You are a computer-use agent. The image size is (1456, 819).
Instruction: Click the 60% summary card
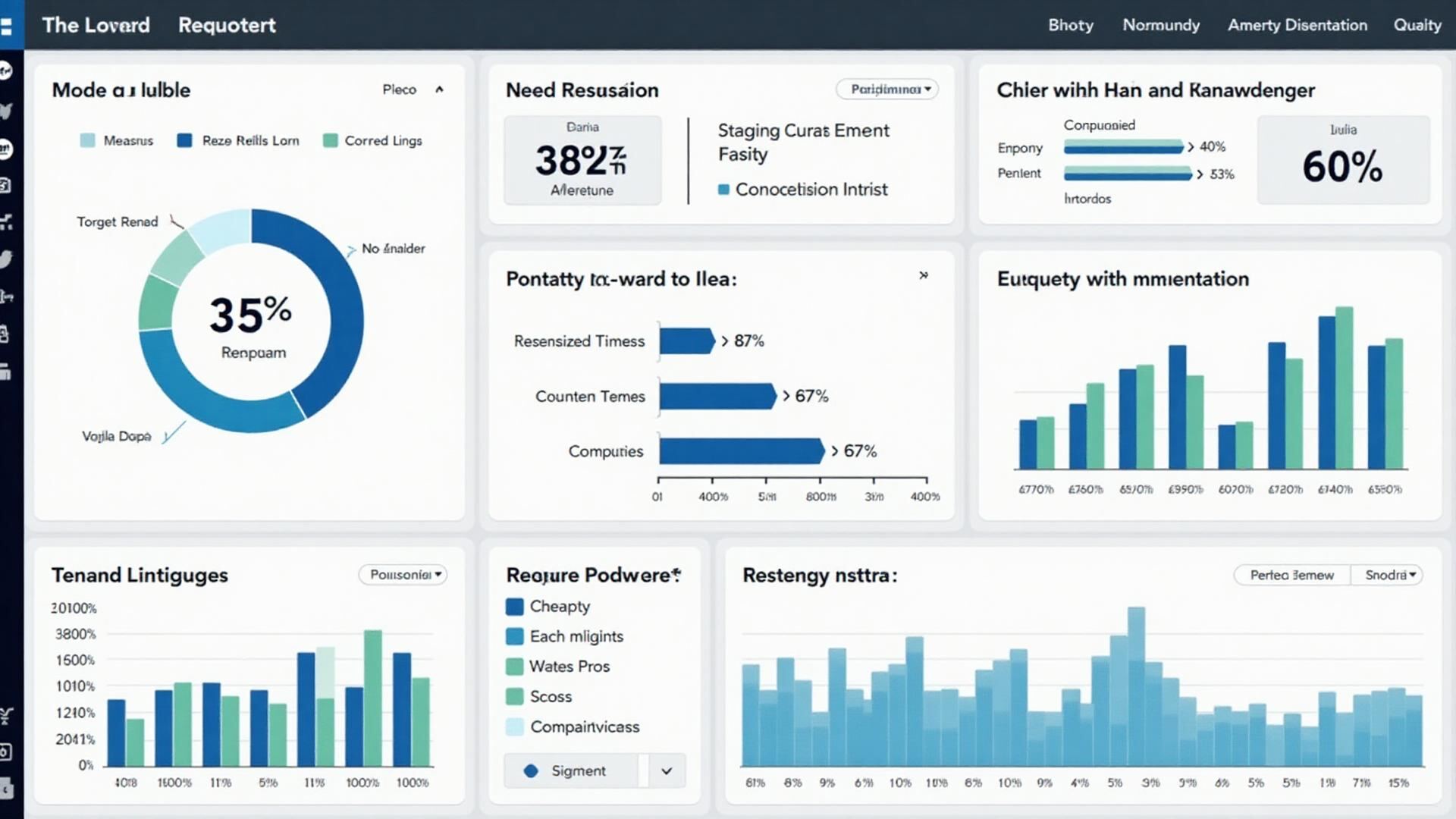tap(1343, 160)
